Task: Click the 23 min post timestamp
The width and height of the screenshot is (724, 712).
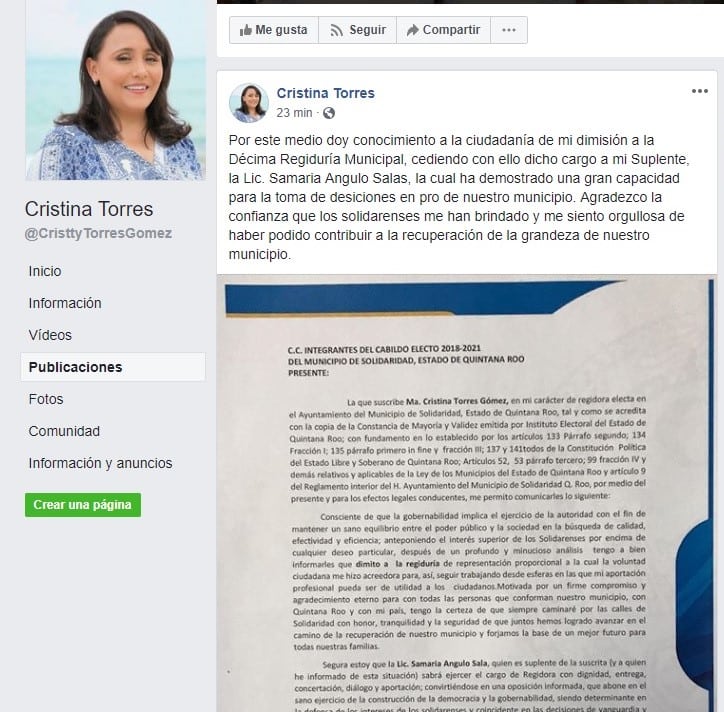Action: coord(295,113)
